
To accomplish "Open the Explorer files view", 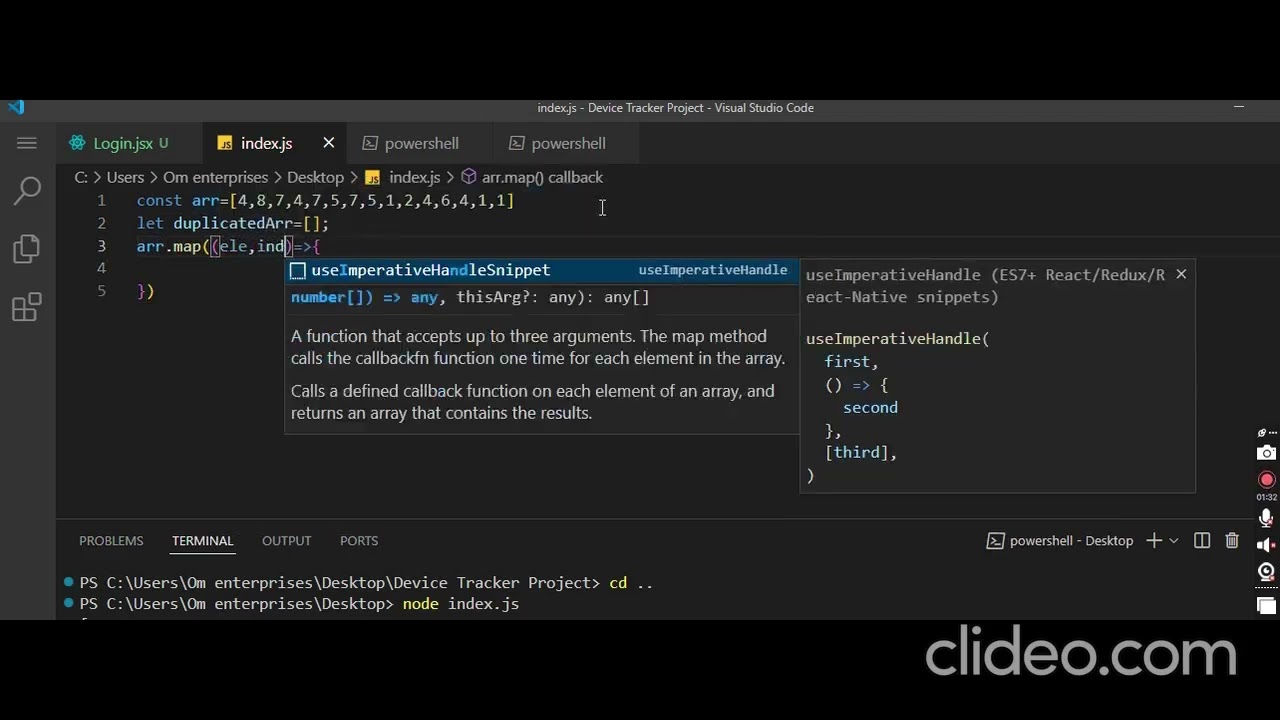I will (27, 248).
